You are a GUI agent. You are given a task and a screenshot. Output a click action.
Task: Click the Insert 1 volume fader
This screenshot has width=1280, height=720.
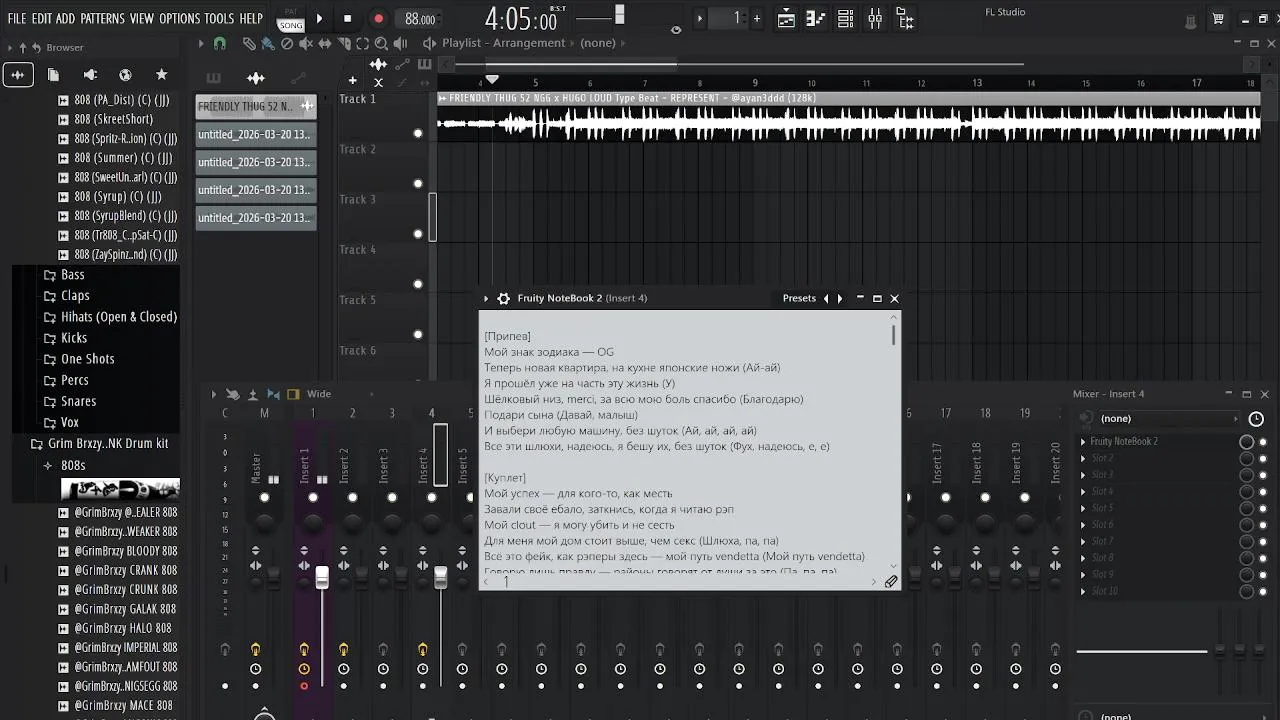point(322,578)
